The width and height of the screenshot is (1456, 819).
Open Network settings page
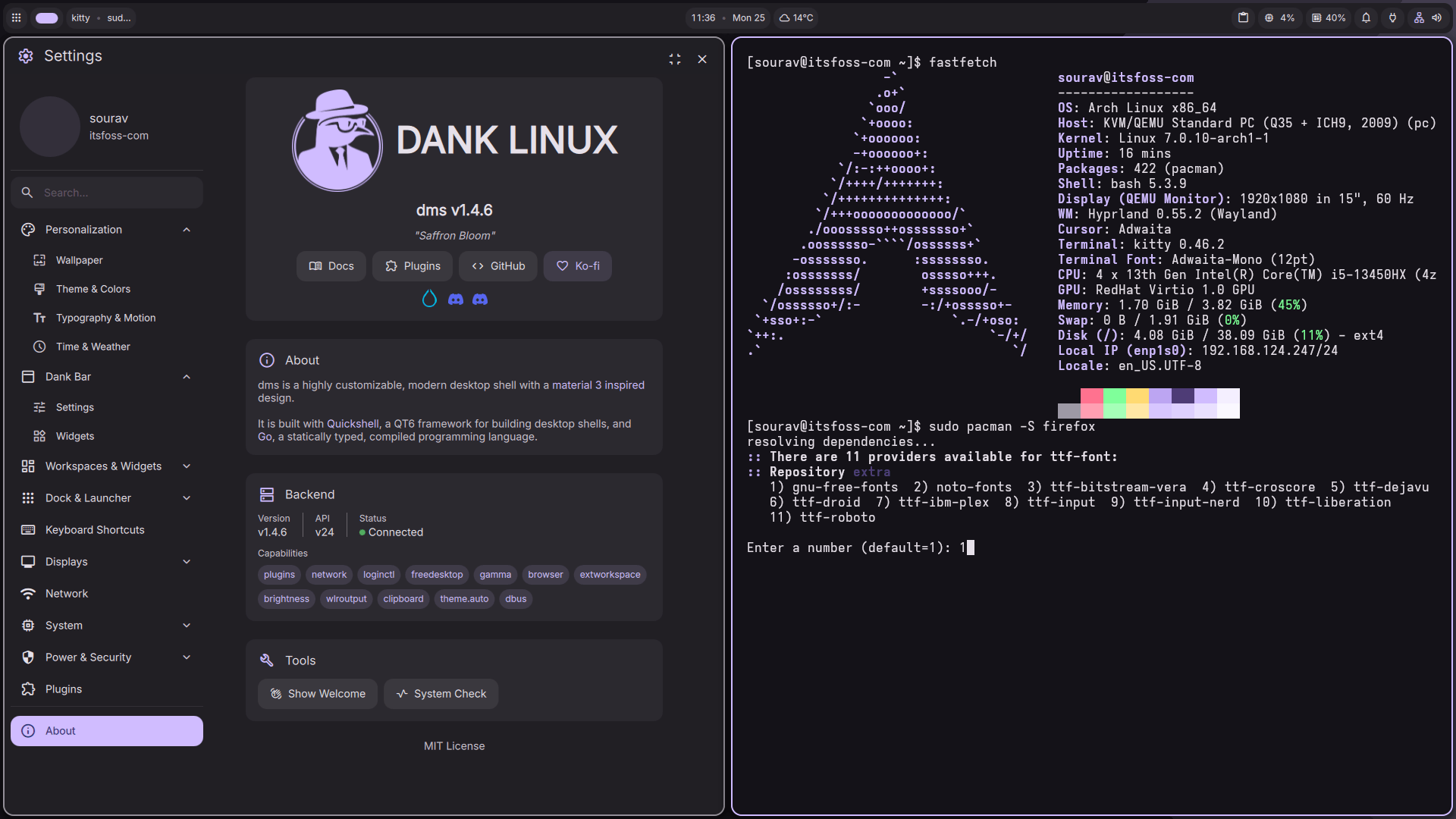(x=107, y=594)
